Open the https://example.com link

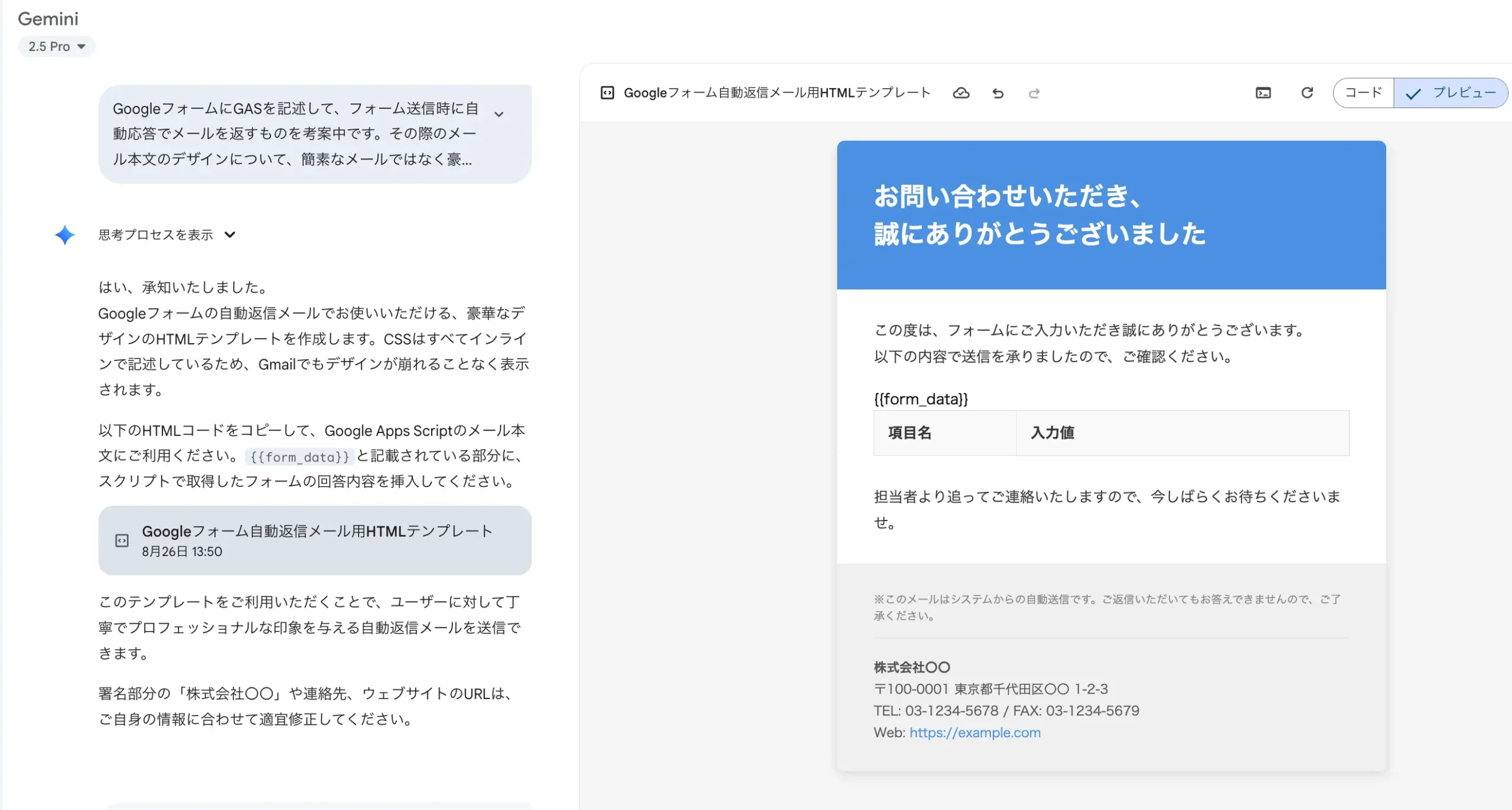[975, 732]
